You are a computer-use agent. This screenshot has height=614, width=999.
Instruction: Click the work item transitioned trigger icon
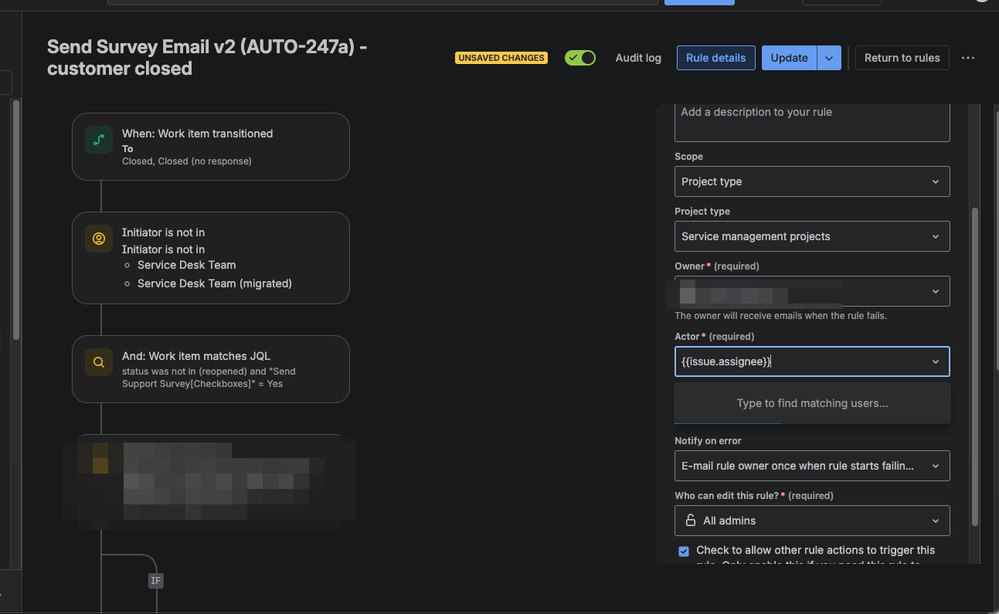(x=98, y=140)
